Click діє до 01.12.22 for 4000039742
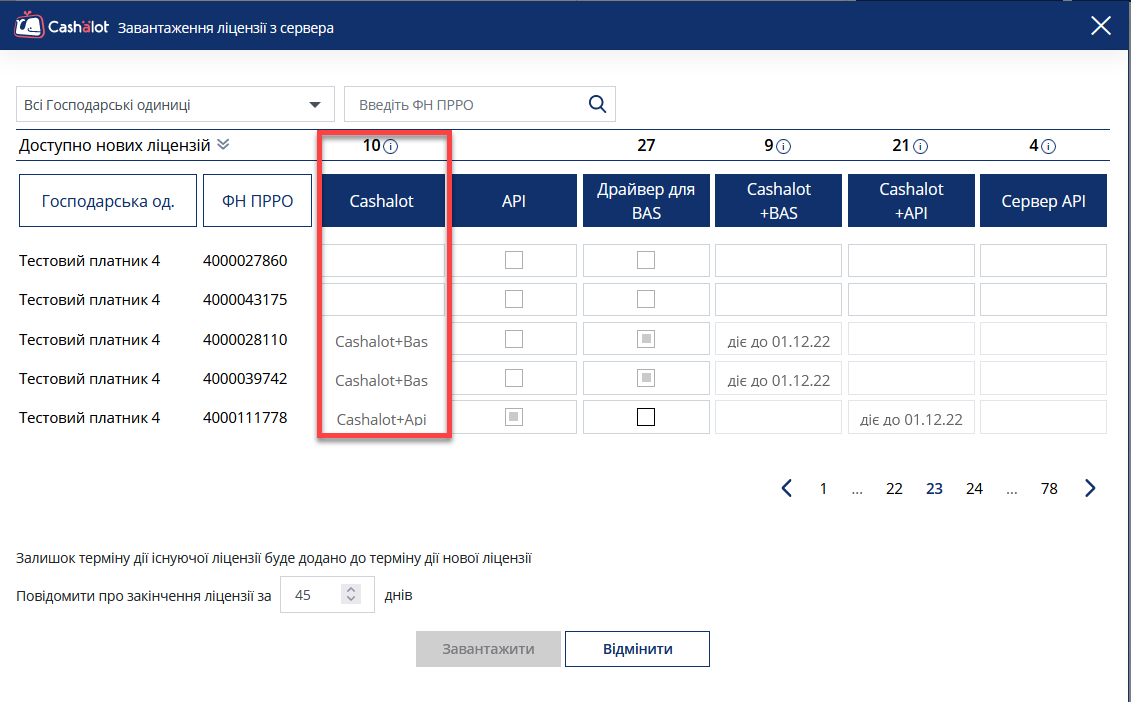Screen dimensions: 1131x702 [778, 380]
